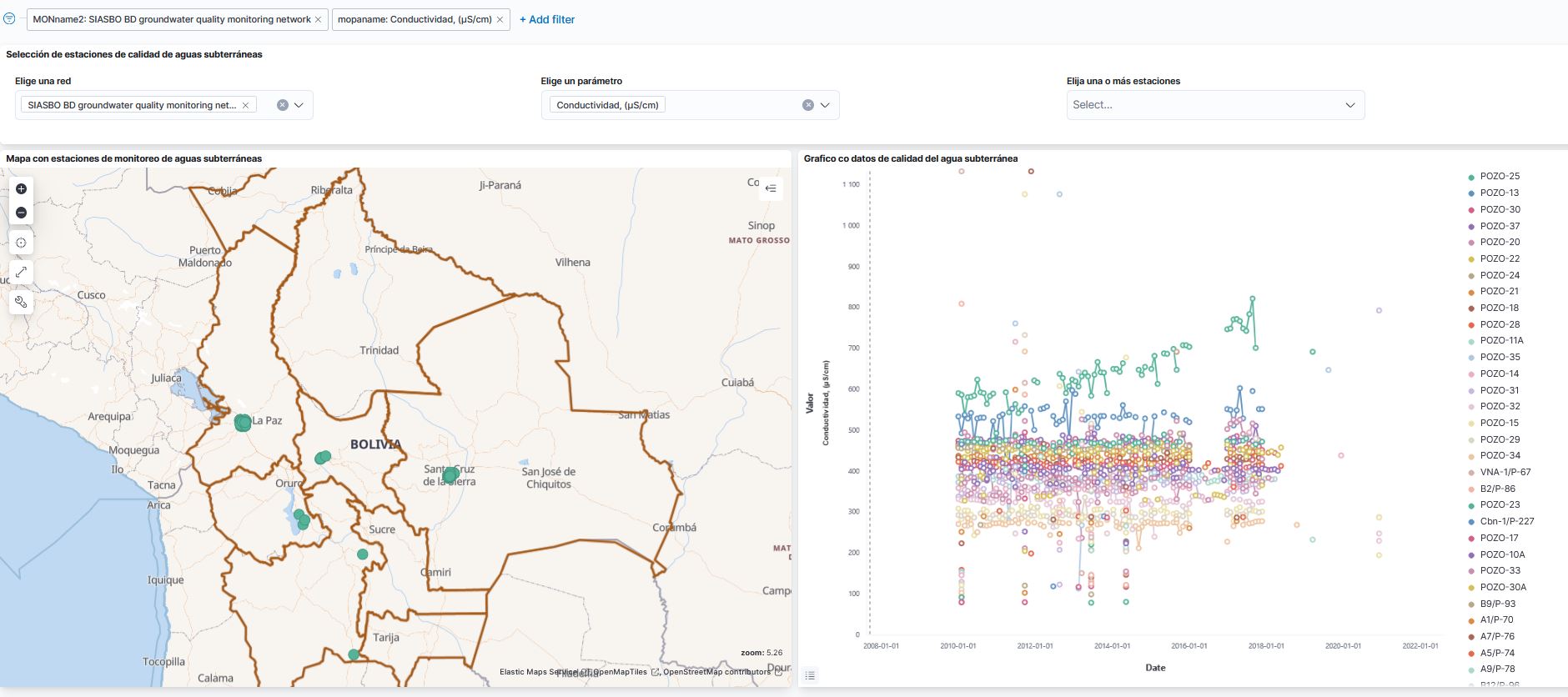Image resolution: width=1568 pixels, height=697 pixels.
Task: Zoom in on the map
Action: click(22, 189)
